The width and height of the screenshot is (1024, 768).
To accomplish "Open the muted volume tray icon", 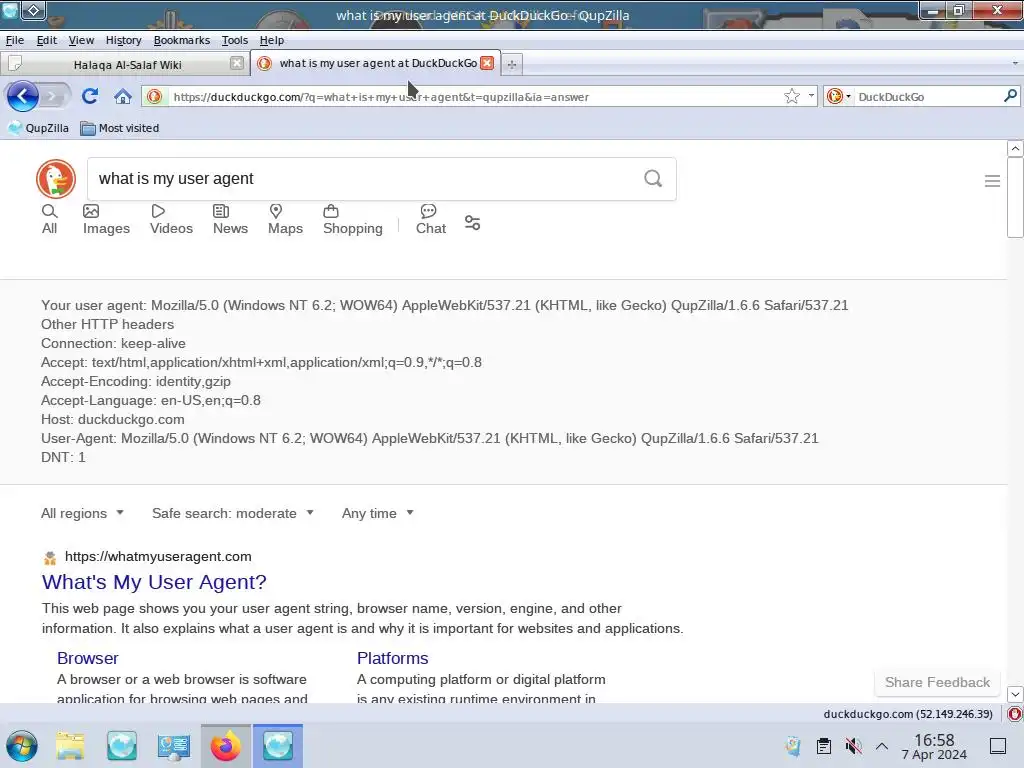I will pos(853,746).
